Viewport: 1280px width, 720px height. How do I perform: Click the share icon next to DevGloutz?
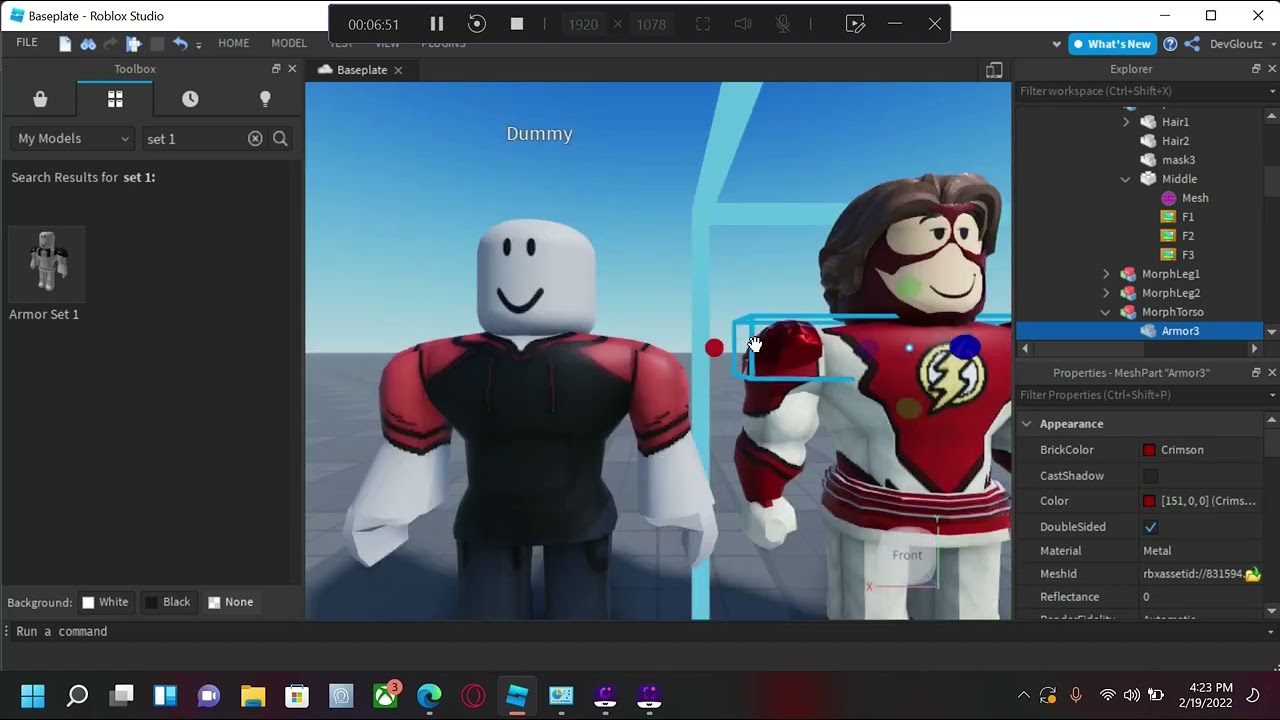point(1191,44)
